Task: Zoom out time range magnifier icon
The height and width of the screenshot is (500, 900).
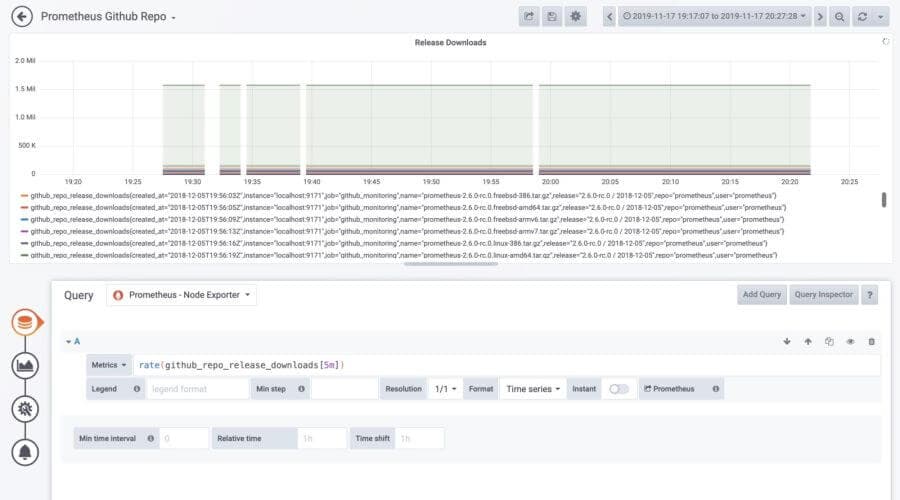Action: point(839,17)
